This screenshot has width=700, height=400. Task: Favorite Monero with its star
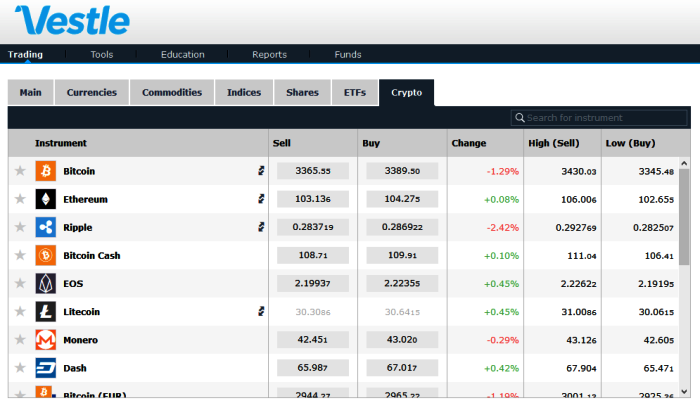click(x=20, y=339)
